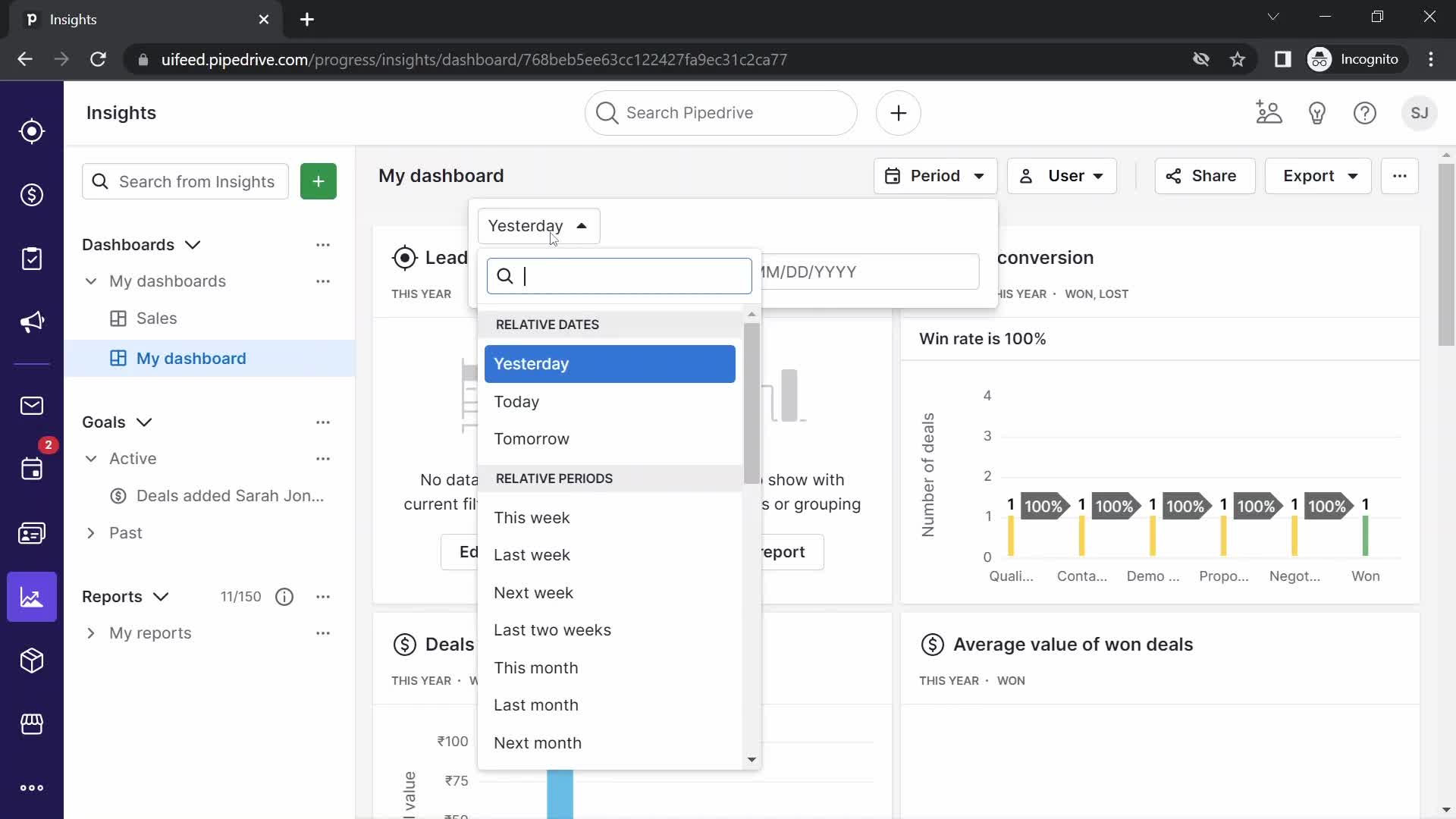This screenshot has height=819, width=1456.
Task: Click the Export button
Action: (x=1314, y=176)
